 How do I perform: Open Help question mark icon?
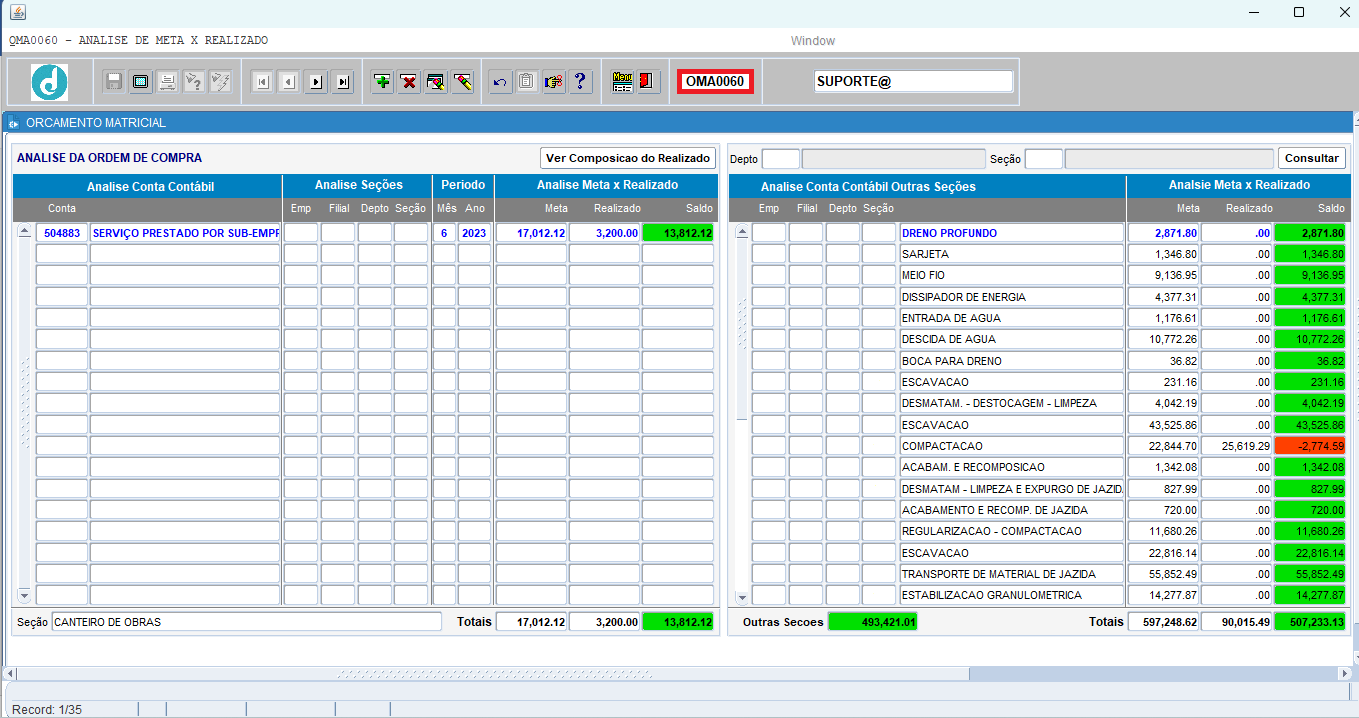[x=580, y=82]
